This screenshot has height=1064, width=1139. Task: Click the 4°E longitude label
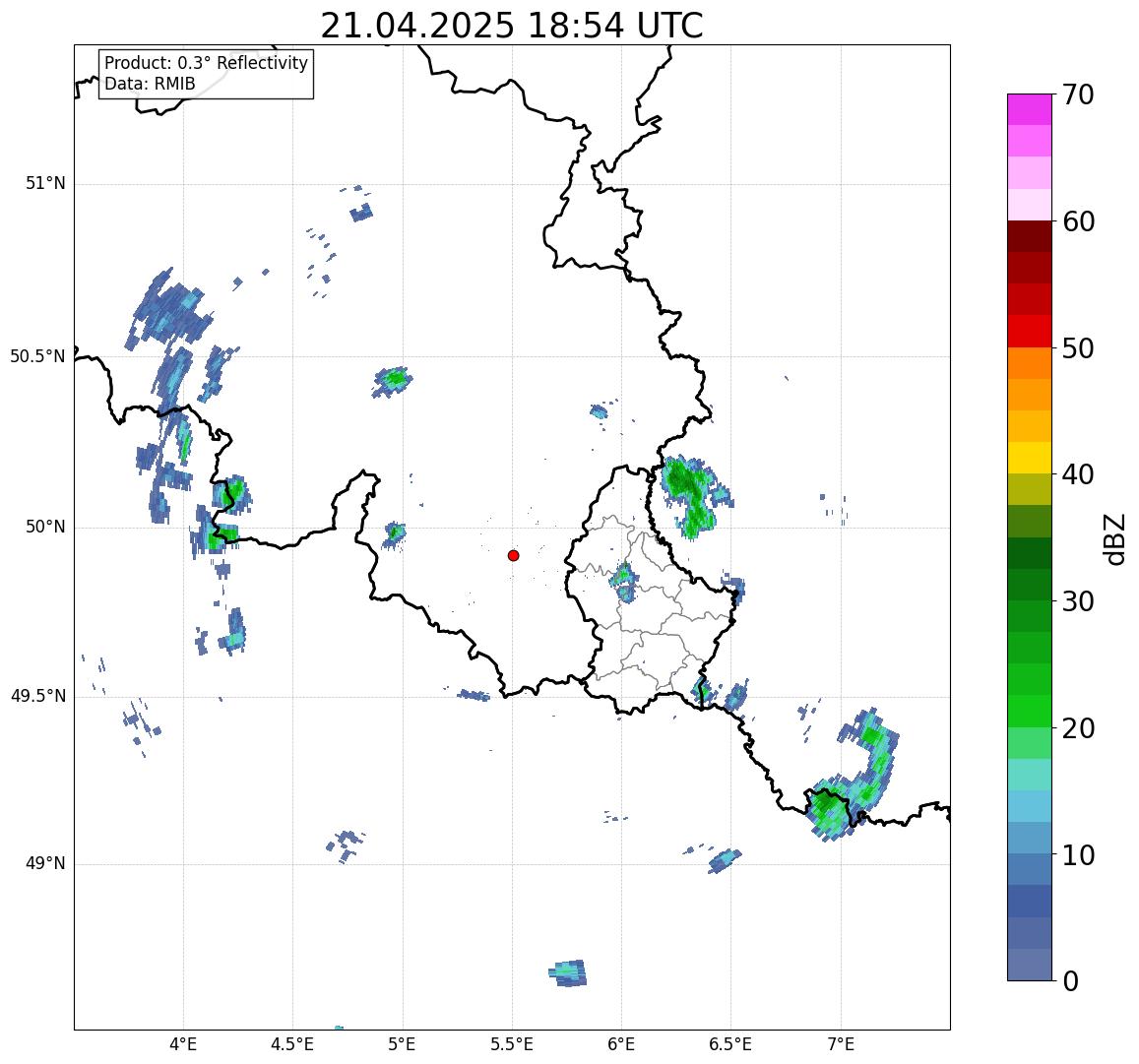183,1045
